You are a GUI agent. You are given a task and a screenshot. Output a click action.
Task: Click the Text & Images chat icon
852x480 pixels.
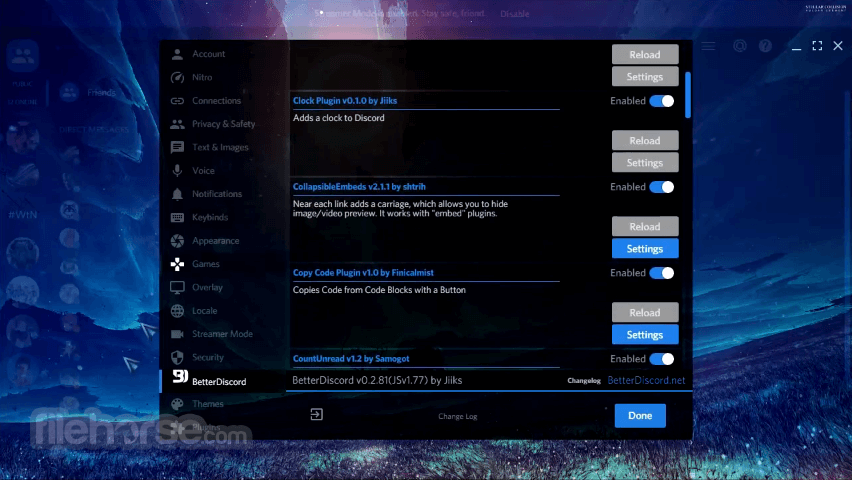(x=177, y=147)
